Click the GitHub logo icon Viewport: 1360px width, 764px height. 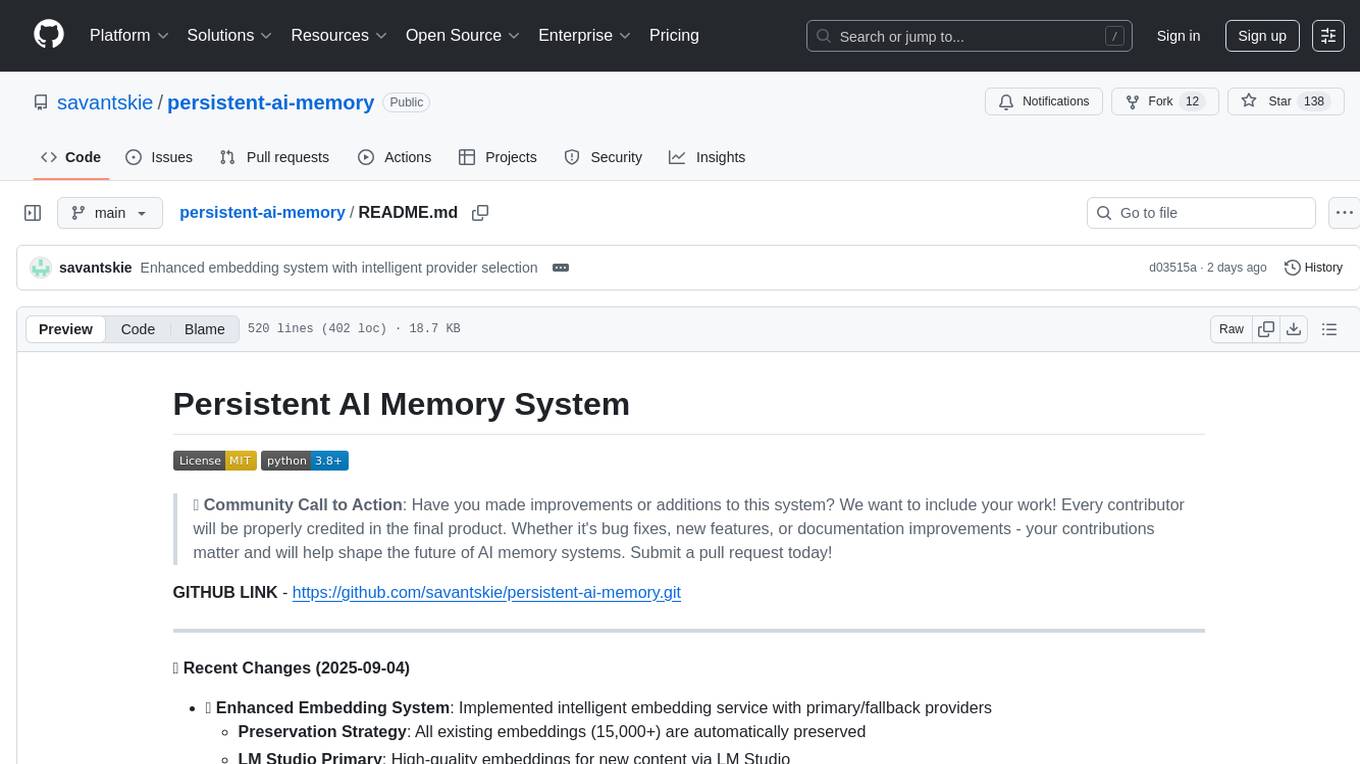coord(49,35)
